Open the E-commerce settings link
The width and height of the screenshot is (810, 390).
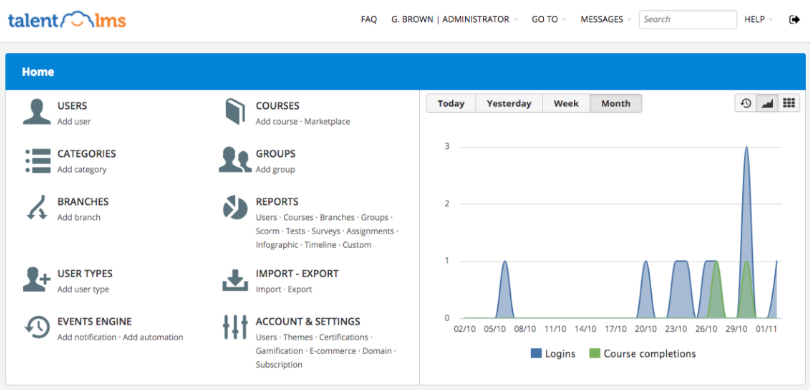[333, 351]
